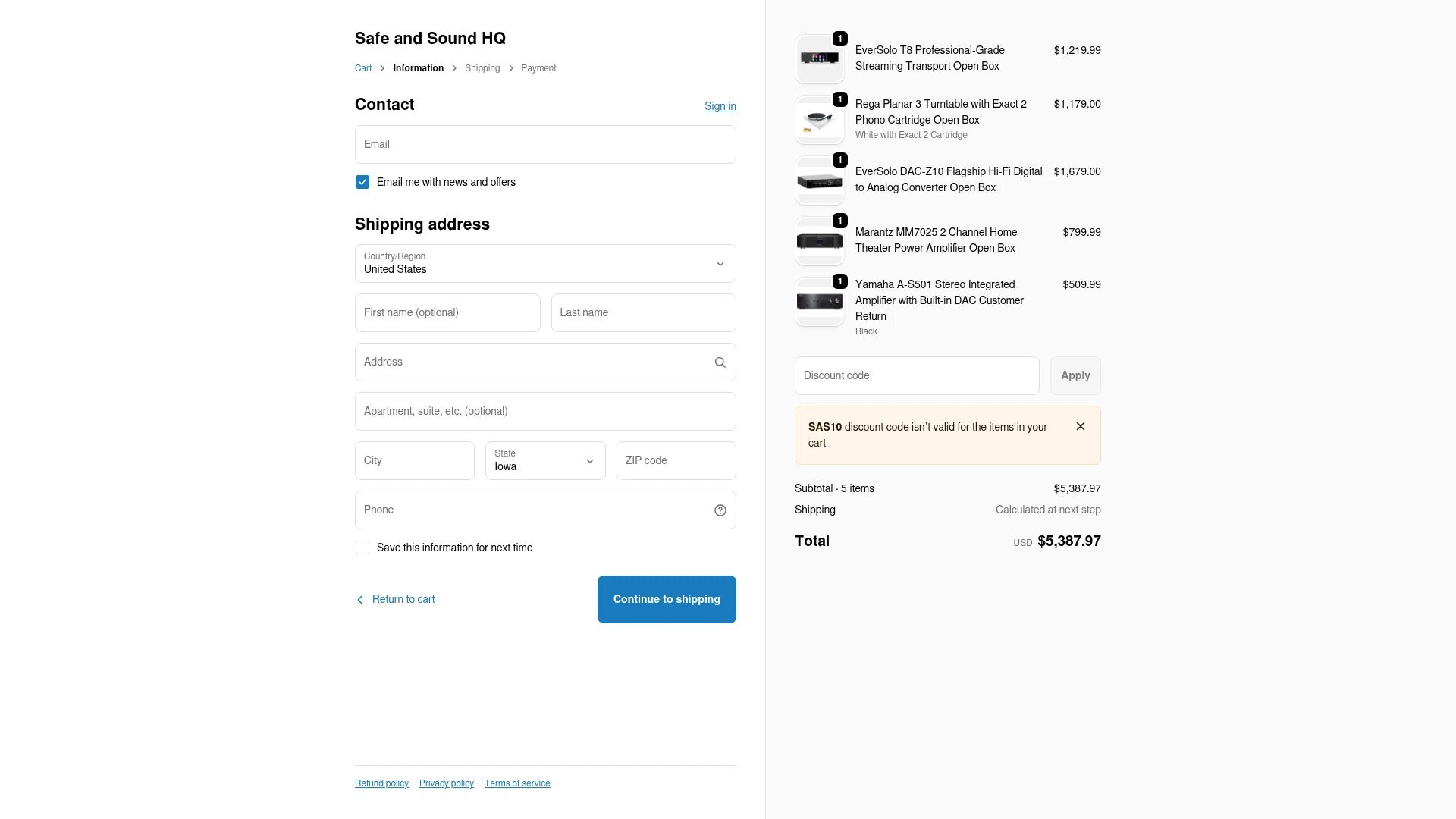Select the Shipping step in the breadcrumb
Screen dimensions: 1456x819
(482, 67)
